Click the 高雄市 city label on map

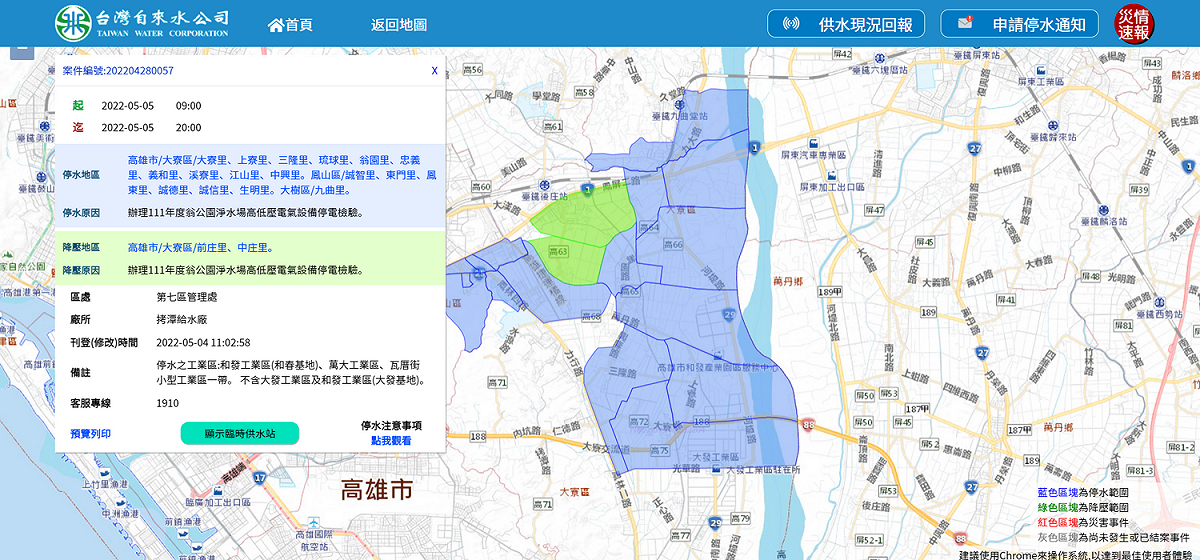tap(377, 490)
